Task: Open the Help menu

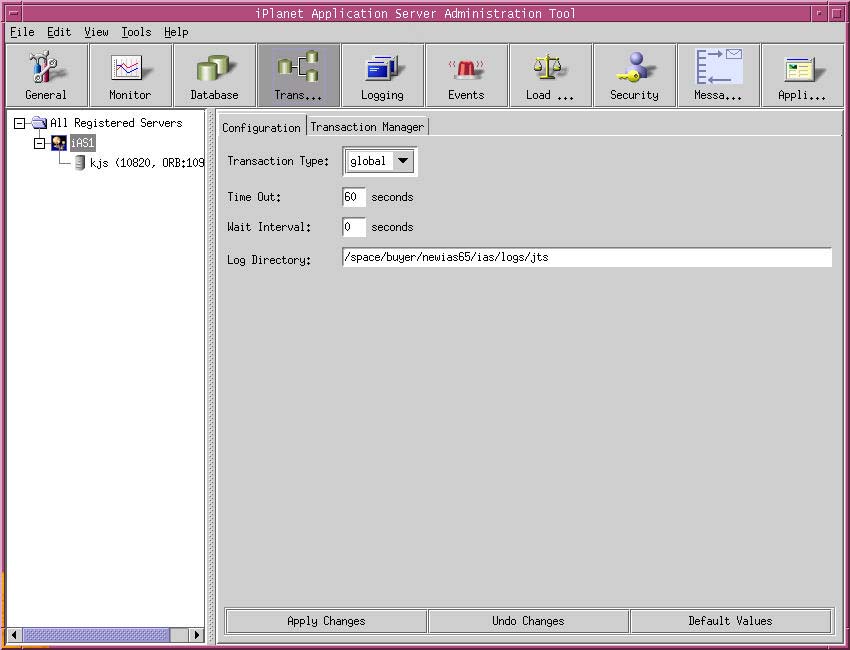Action: coord(176,32)
